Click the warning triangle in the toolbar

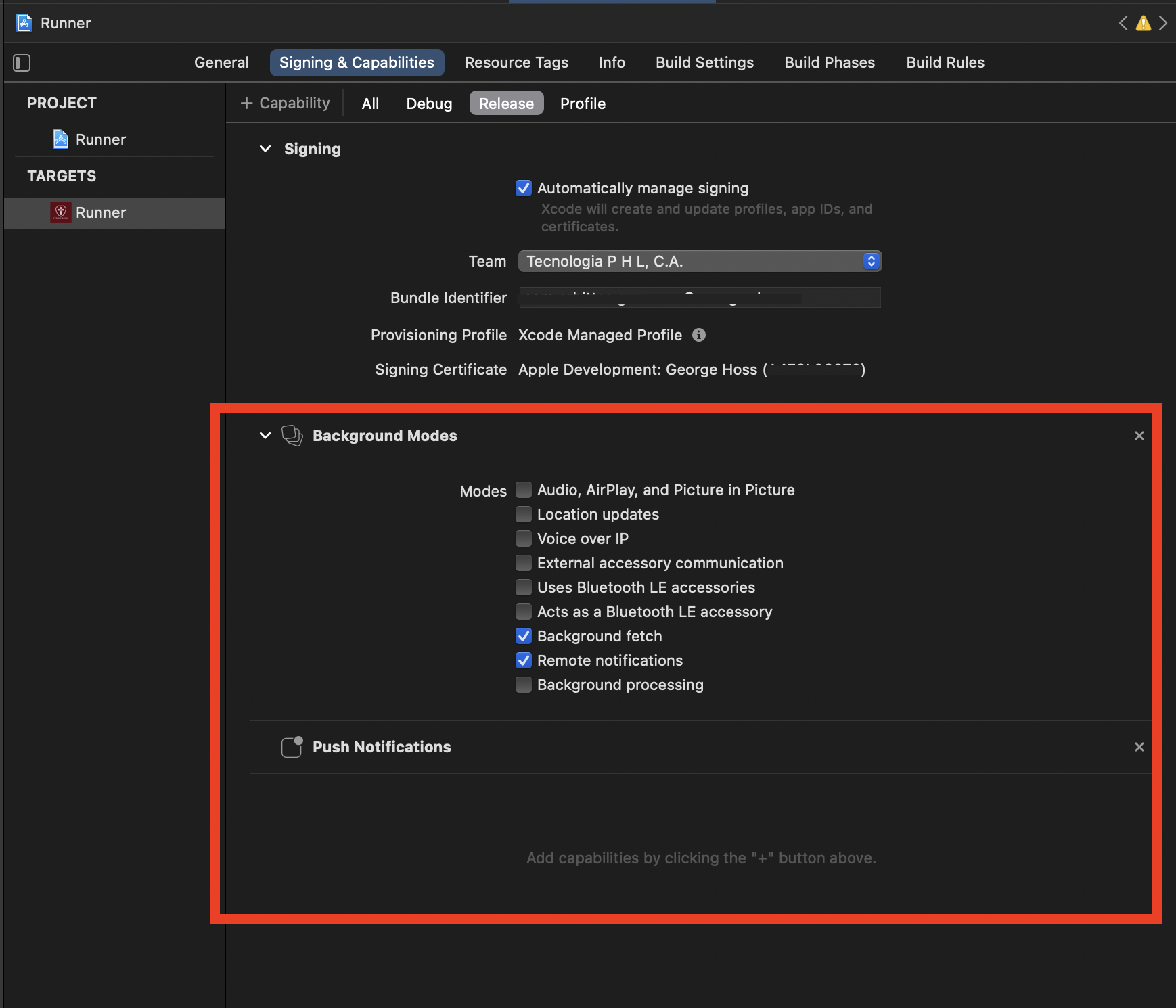click(1144, 22)
